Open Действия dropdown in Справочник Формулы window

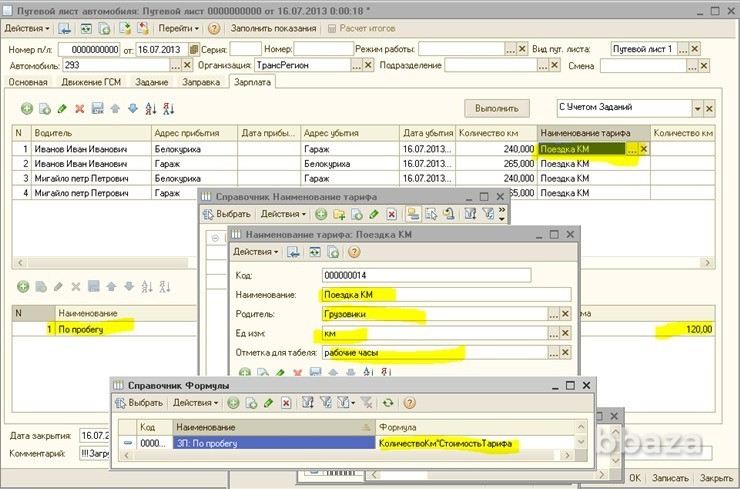tap(194, 402)
